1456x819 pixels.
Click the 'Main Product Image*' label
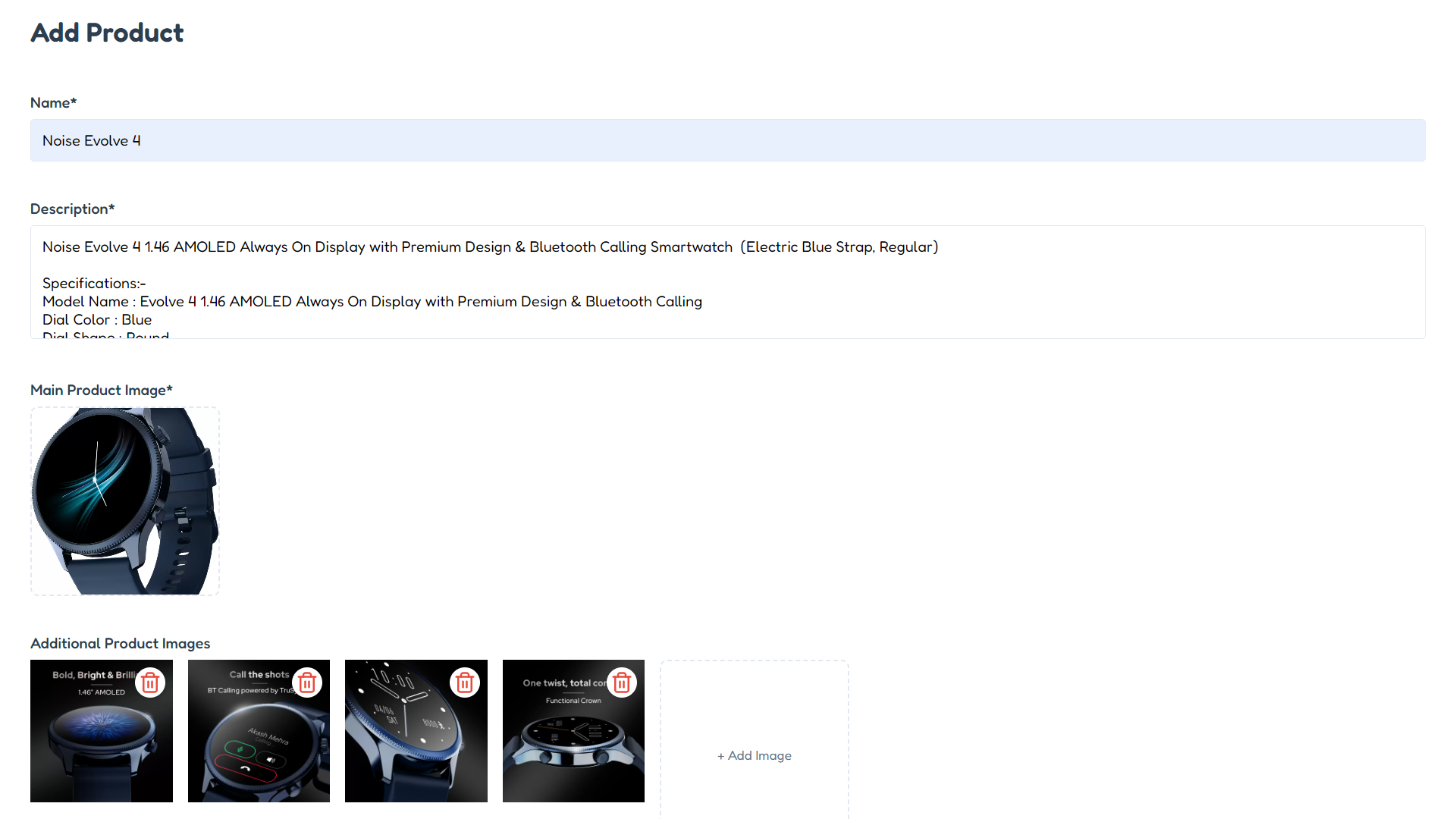102,390
